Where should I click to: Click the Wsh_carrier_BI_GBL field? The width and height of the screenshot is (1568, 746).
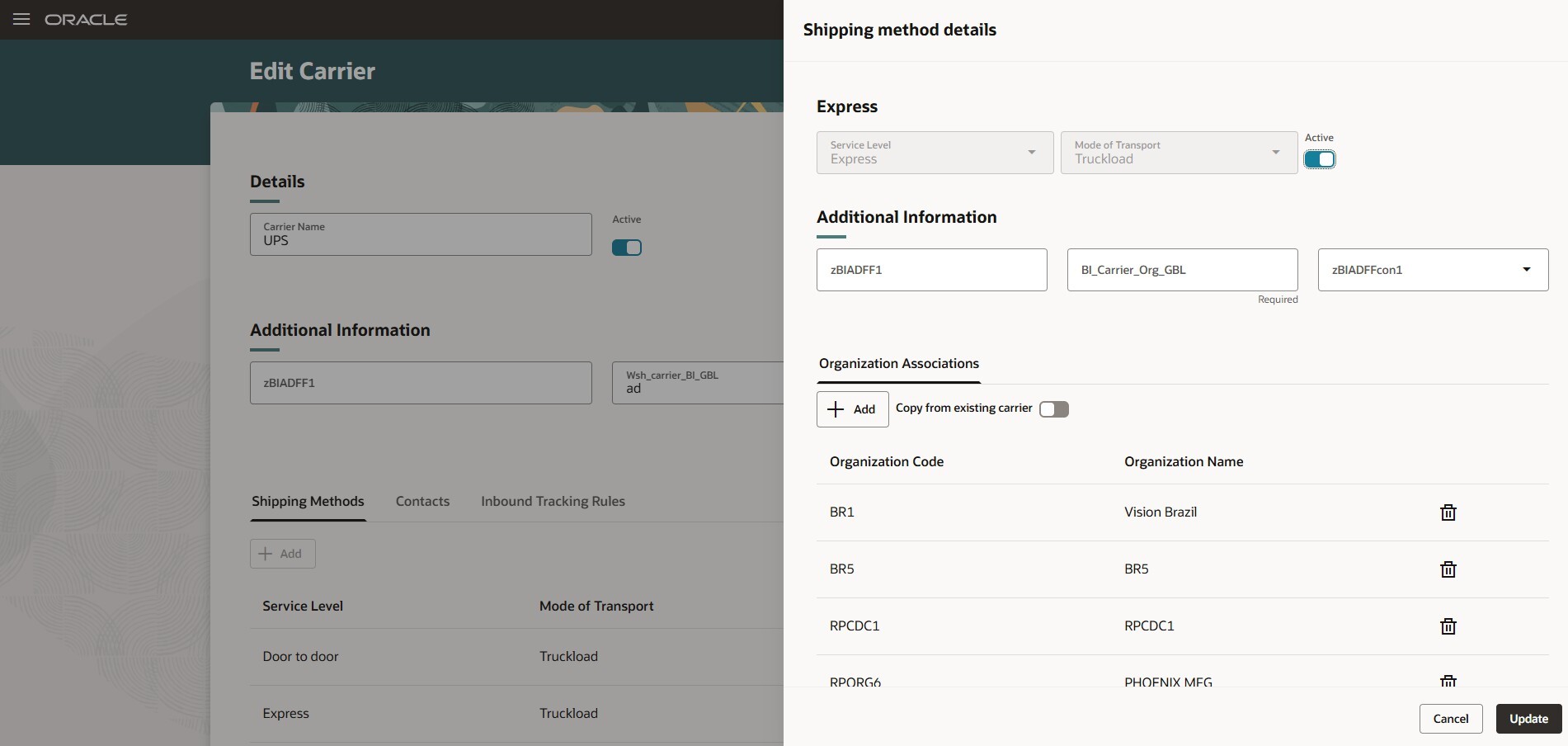pyautogui.click(x=698, y=383)
